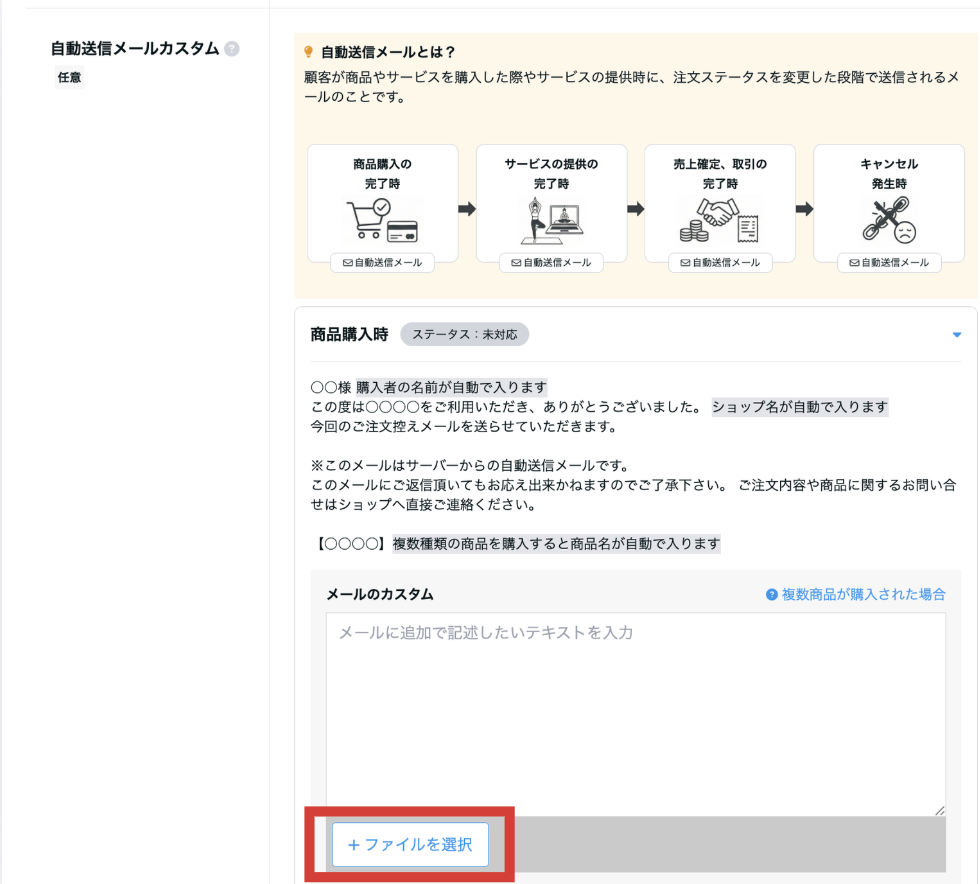Click the yoga and laptop service illustration
The width and height of the screenshot is (980, 884).
click(551, 220)
